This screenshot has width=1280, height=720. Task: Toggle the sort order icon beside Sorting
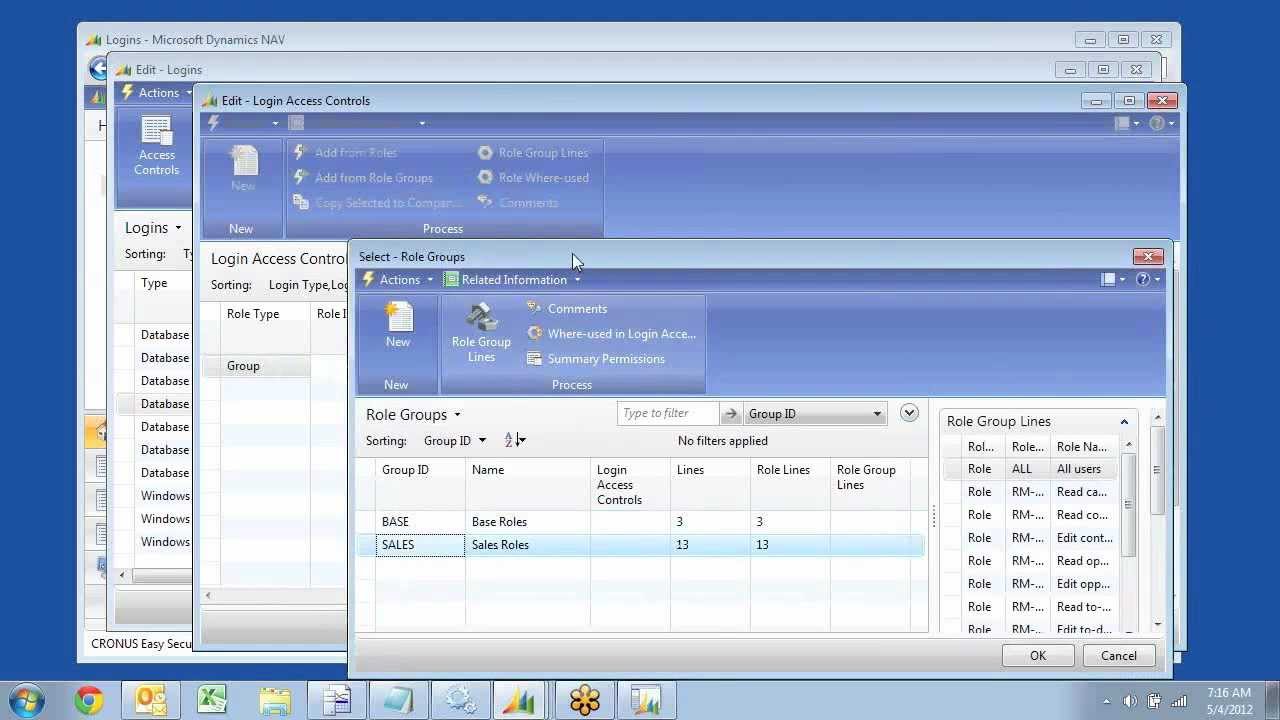tap(514, 441)
